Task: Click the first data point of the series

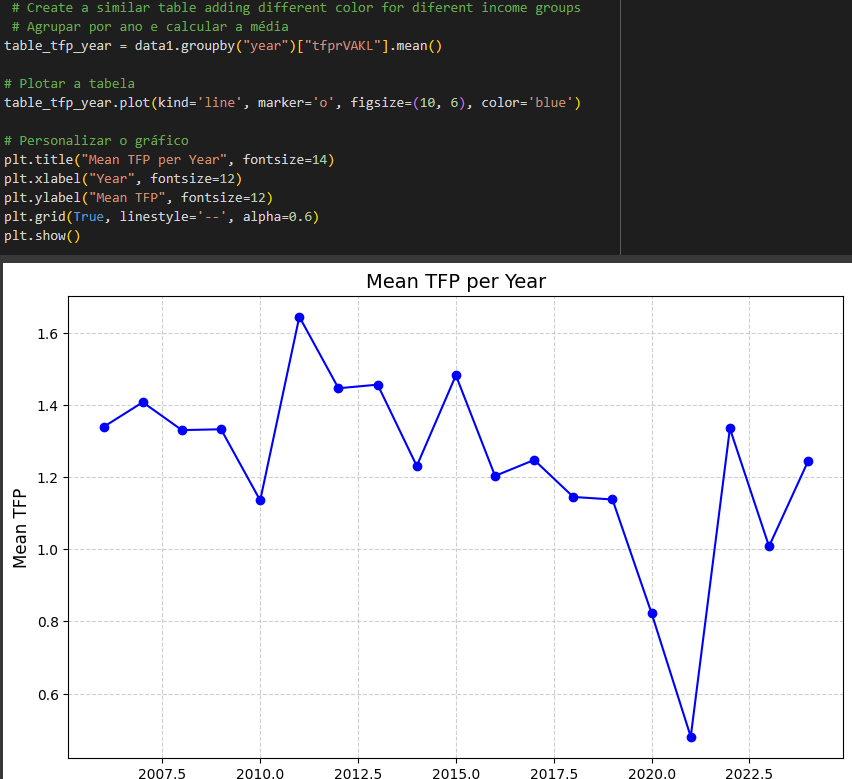Action: click(105, 428)
